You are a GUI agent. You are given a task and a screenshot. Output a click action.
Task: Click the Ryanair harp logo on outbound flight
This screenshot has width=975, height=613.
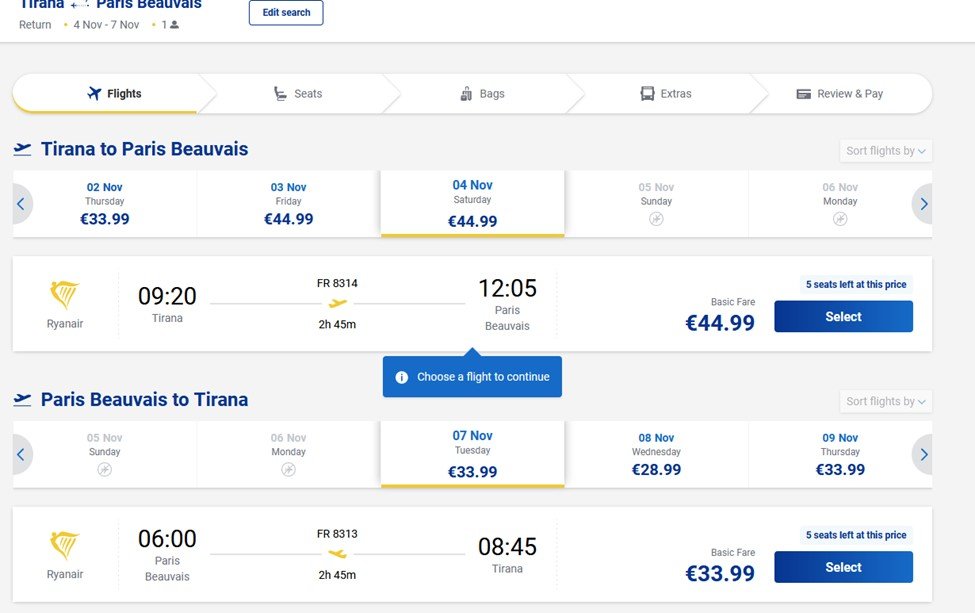click(65, 295)
